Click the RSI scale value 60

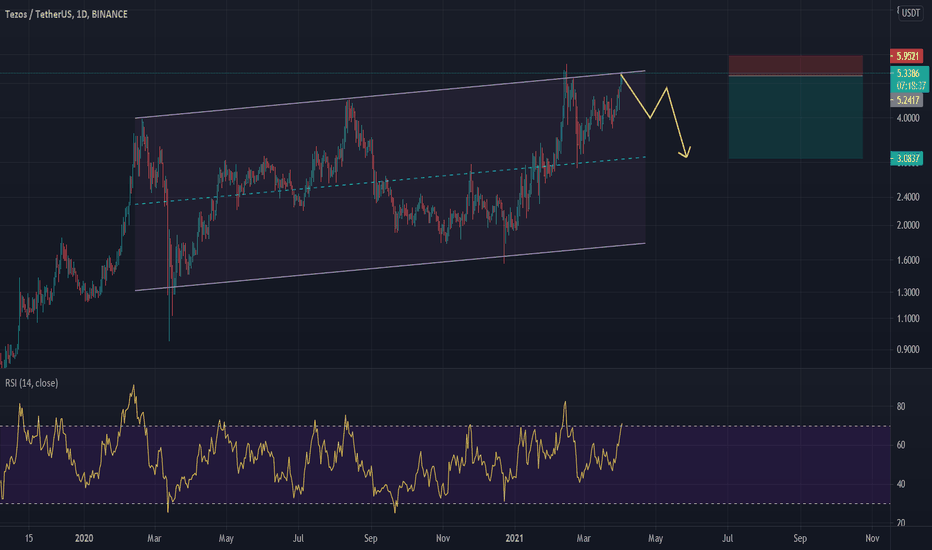(x=900, y=445)
